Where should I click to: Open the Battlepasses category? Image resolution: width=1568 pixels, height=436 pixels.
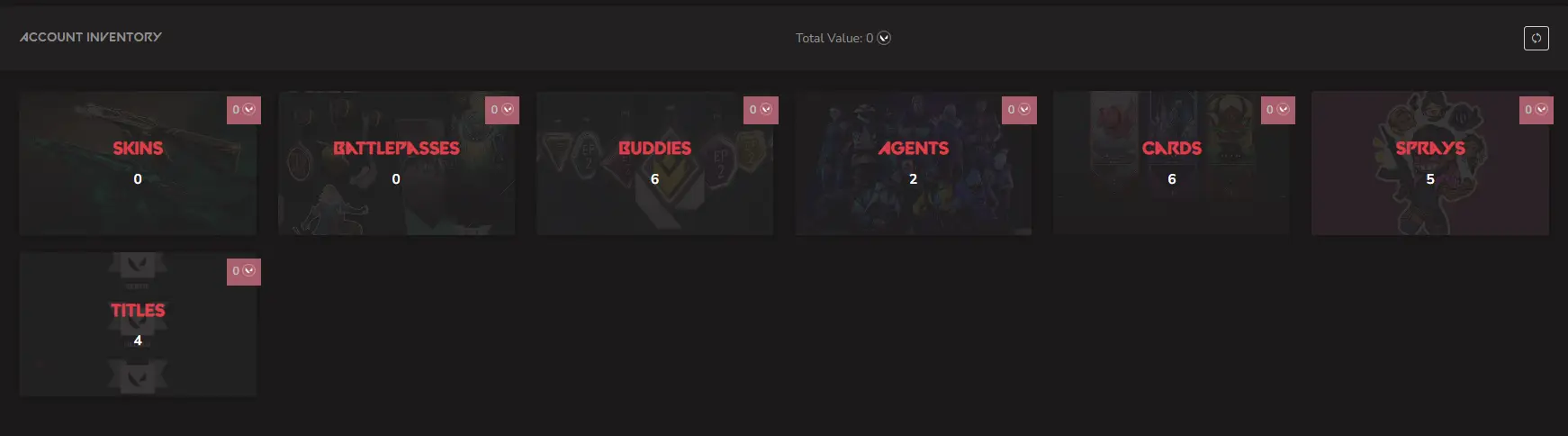[x=396, y=163]
